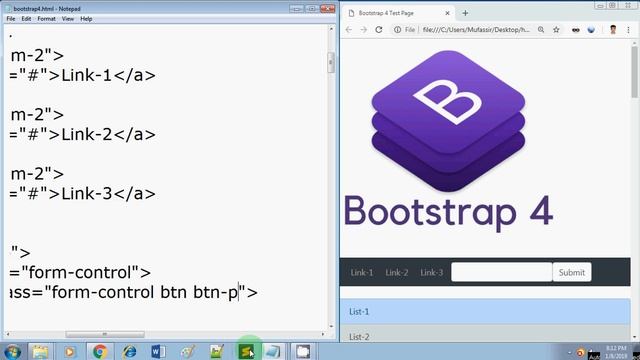Click Notepad vertical scrollbar down arrow
Viewport: 640px width, 360px height.
(x=331, y=326)
